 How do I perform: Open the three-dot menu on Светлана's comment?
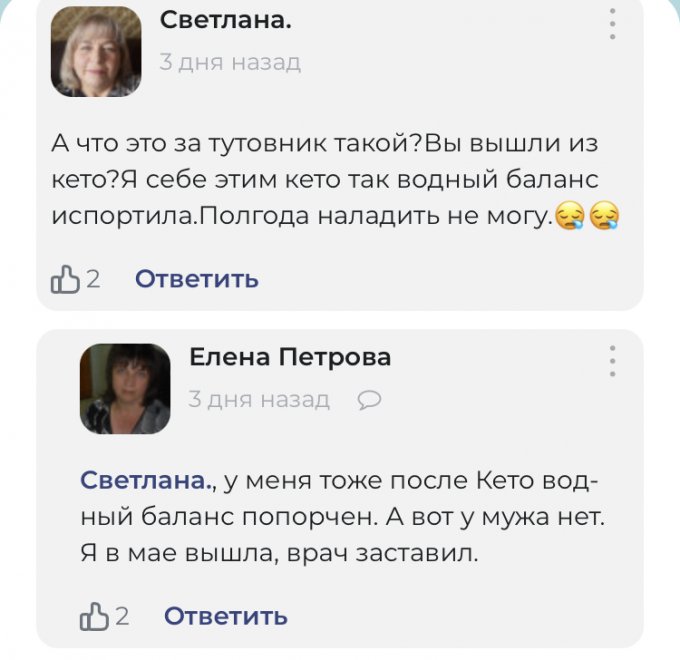pos(612,22)
